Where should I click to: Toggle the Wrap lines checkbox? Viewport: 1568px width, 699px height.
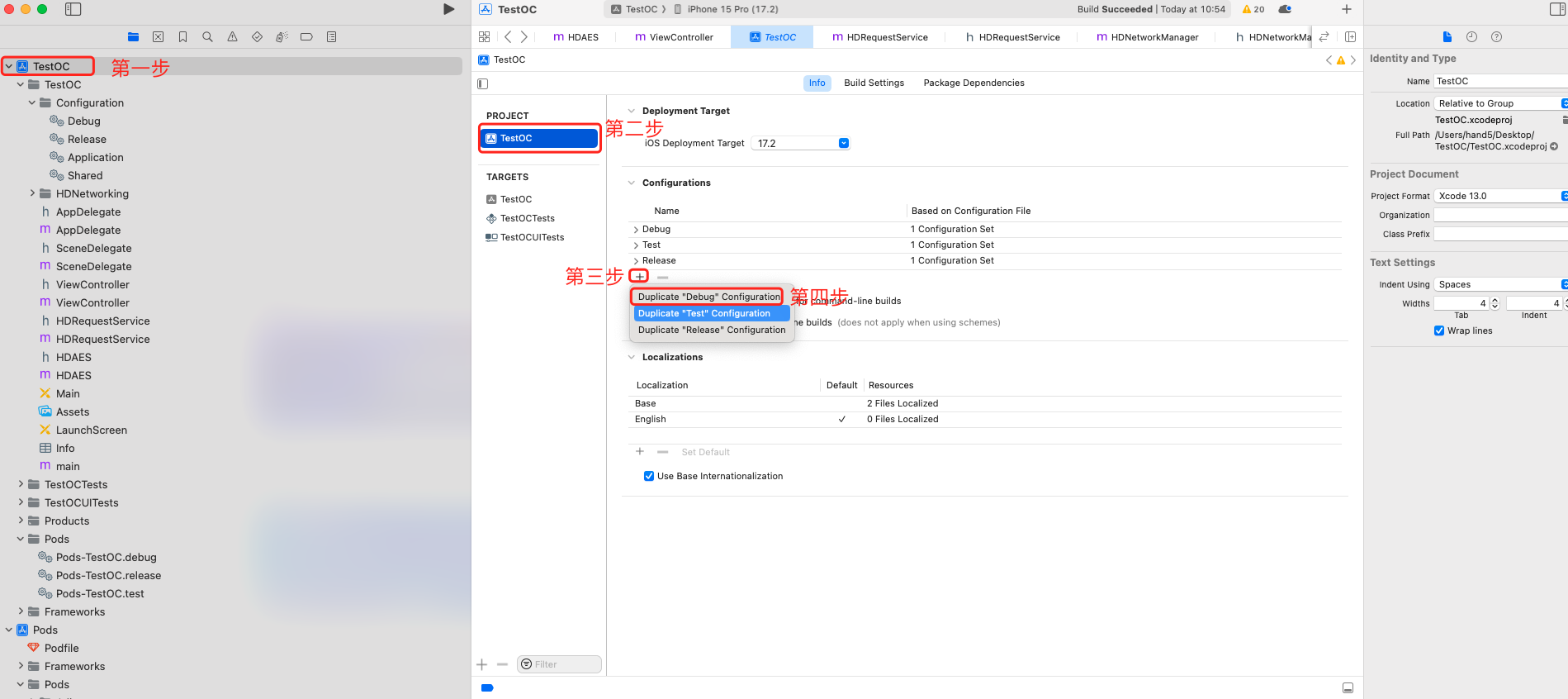point(1439,330)
